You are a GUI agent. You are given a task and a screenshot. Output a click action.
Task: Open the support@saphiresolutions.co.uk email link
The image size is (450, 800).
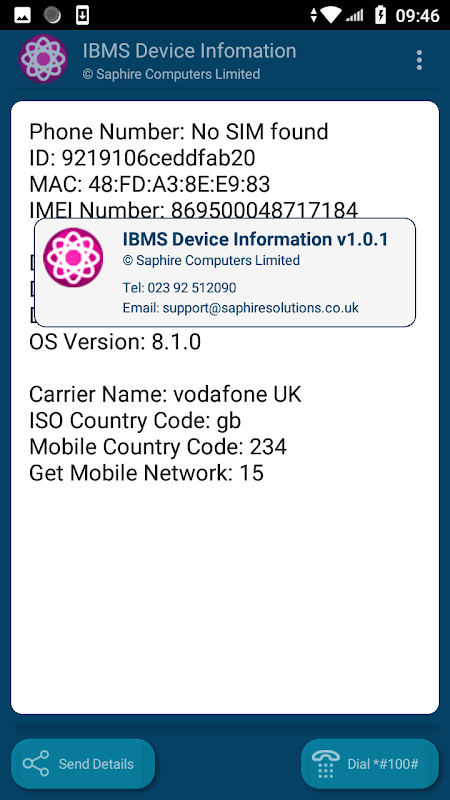coord(240,308)
